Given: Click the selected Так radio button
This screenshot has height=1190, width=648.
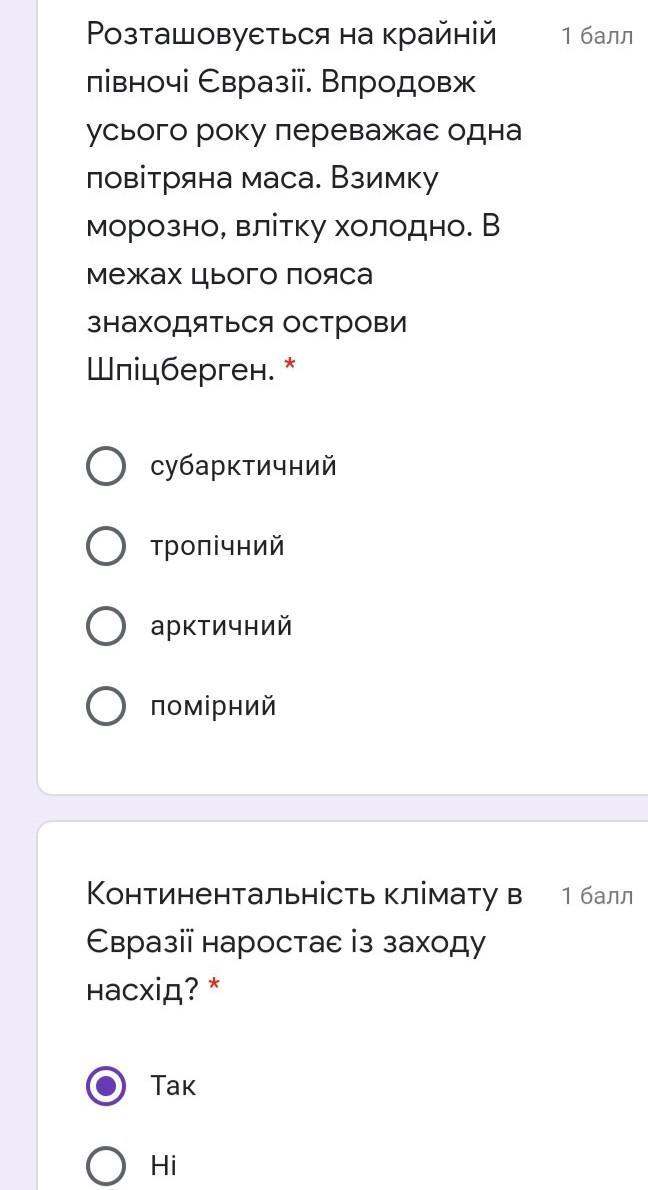Looking at the screenshot, I should 106,1086.
